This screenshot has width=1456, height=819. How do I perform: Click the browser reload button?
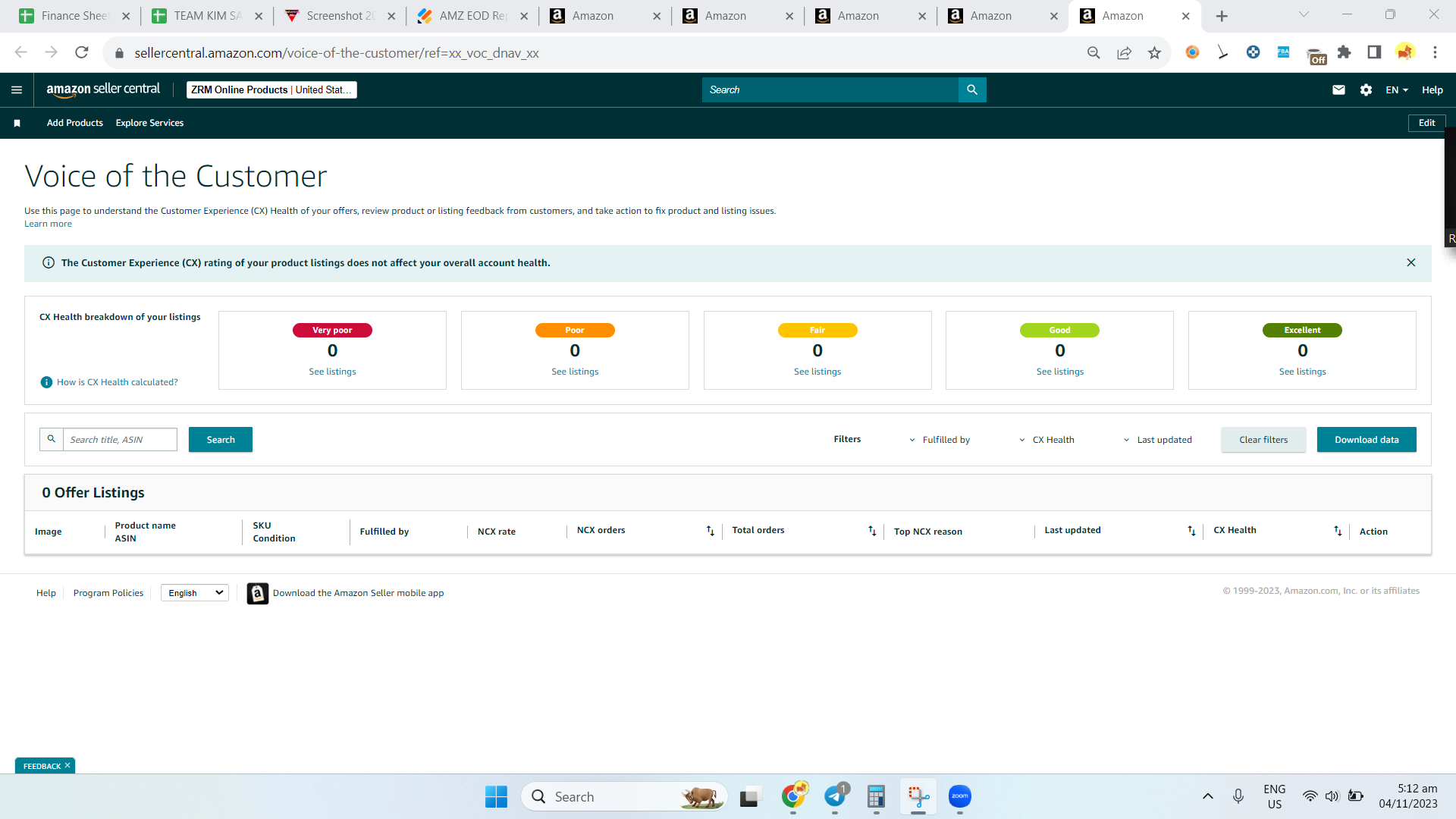82,52
